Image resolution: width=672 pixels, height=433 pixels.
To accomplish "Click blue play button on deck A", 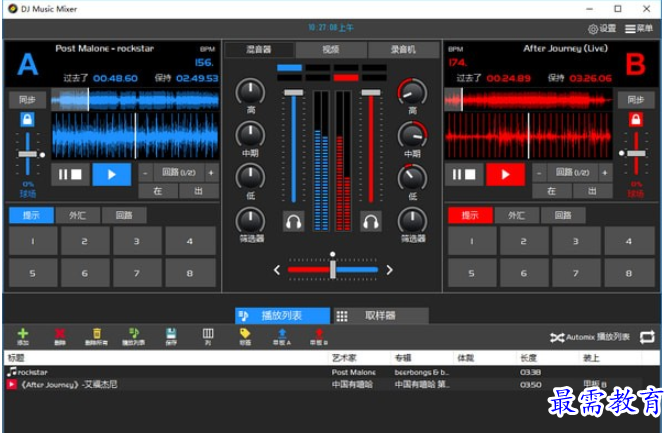I will pyautogui.click(x=112, y=174).
